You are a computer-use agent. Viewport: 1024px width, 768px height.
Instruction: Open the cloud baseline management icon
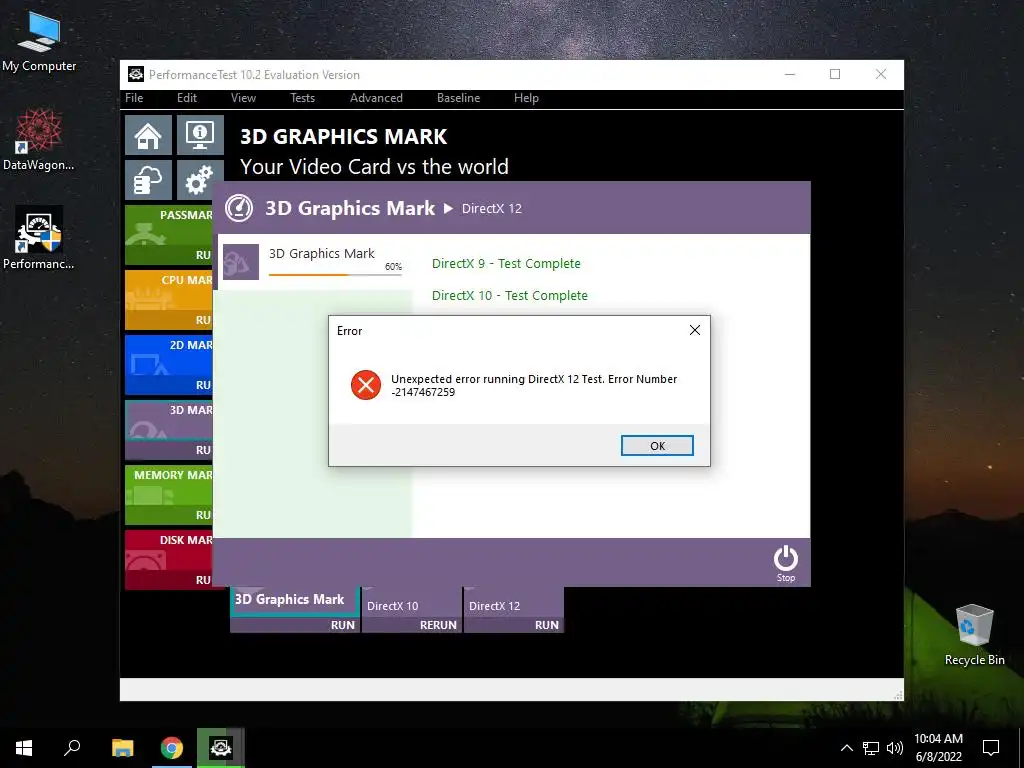click(148, 180)
